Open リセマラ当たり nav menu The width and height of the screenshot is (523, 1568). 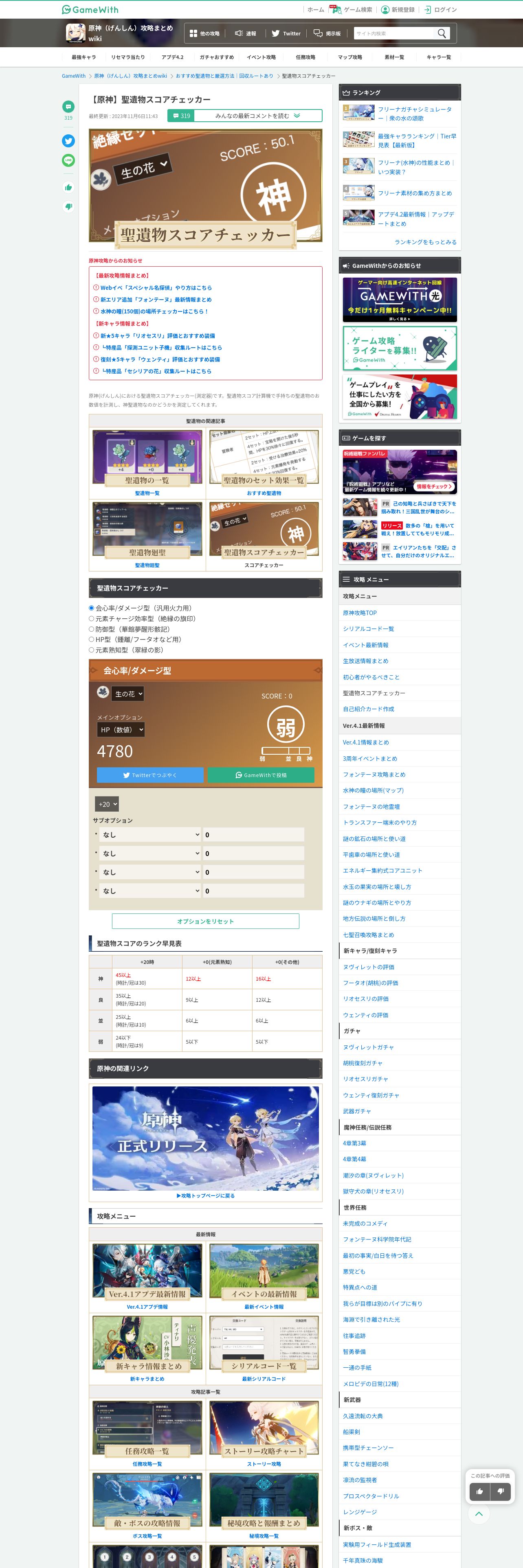coord(128,57)
